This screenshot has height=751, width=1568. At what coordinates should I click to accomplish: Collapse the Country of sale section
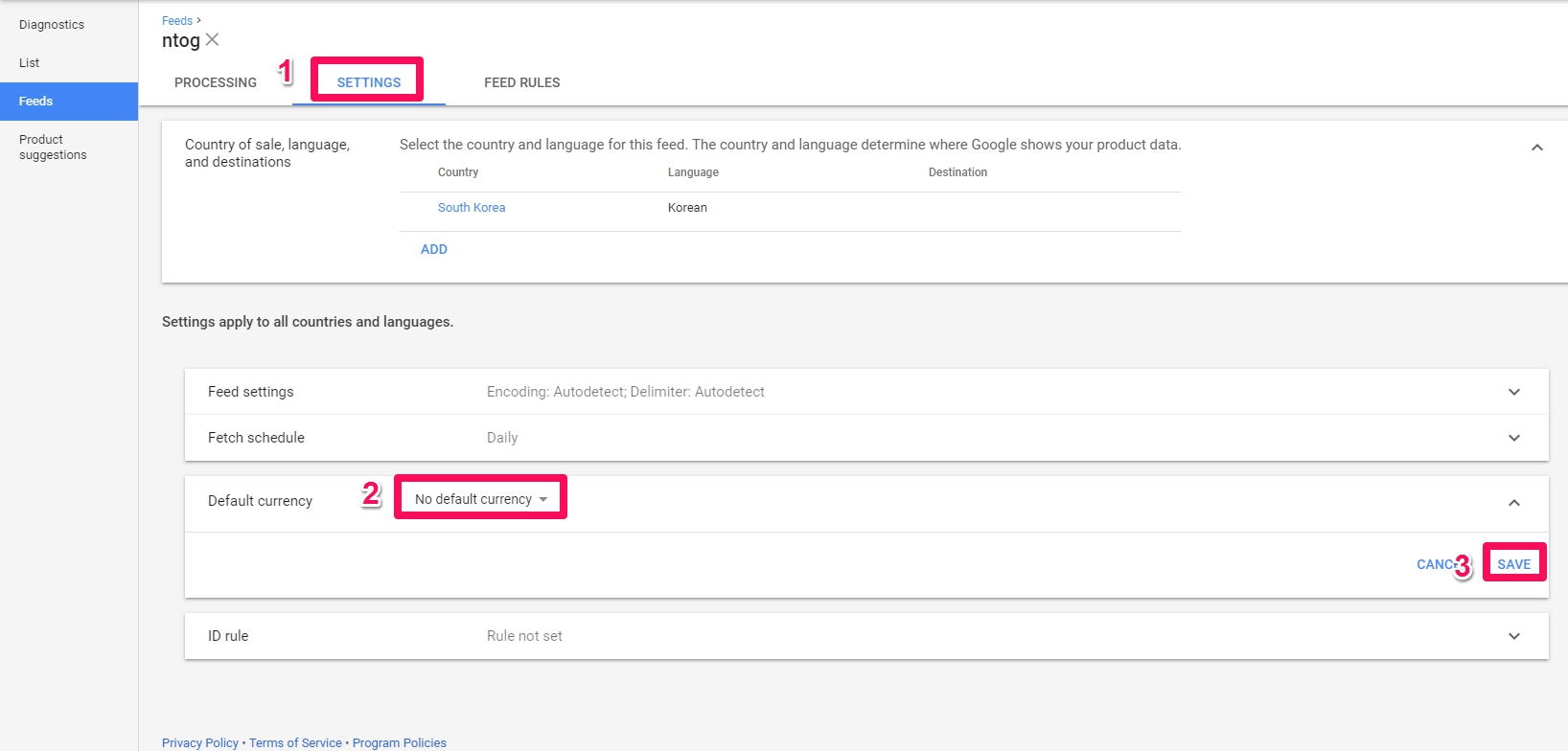coord(1536,148)
